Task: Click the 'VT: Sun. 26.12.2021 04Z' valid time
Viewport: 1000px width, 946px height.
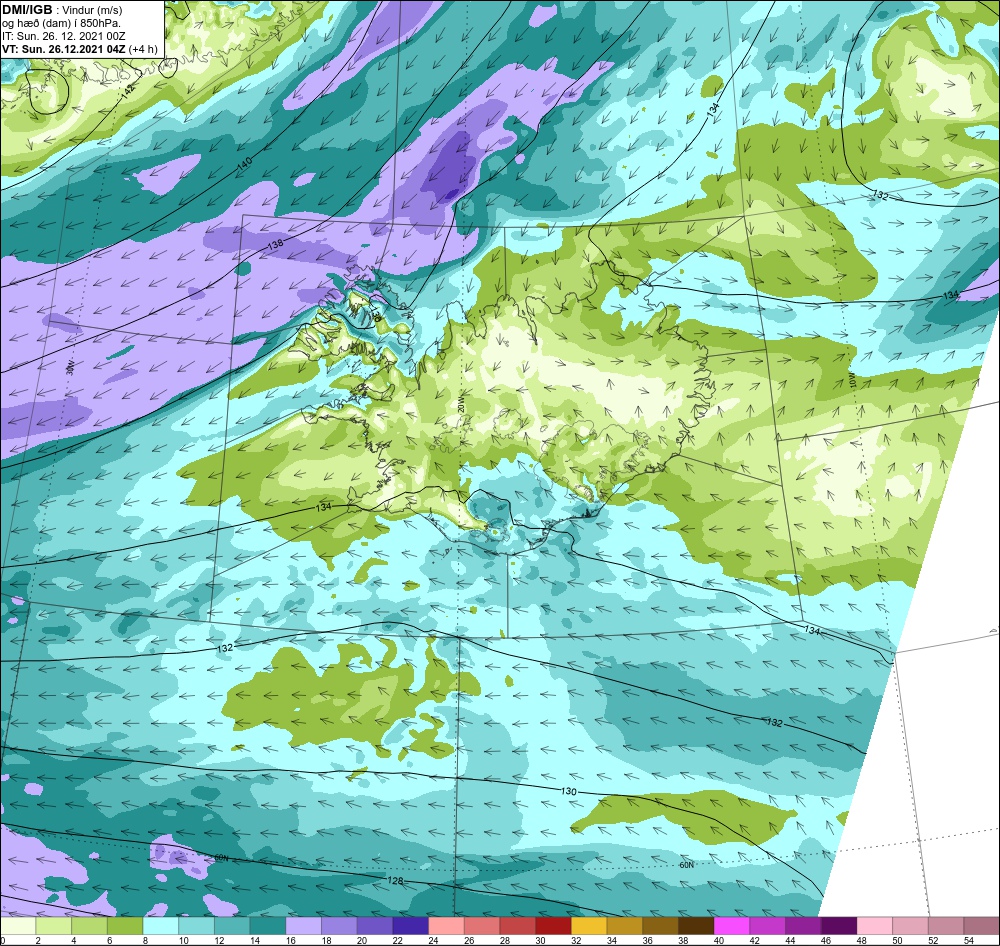Action: (x=64, y=49)
